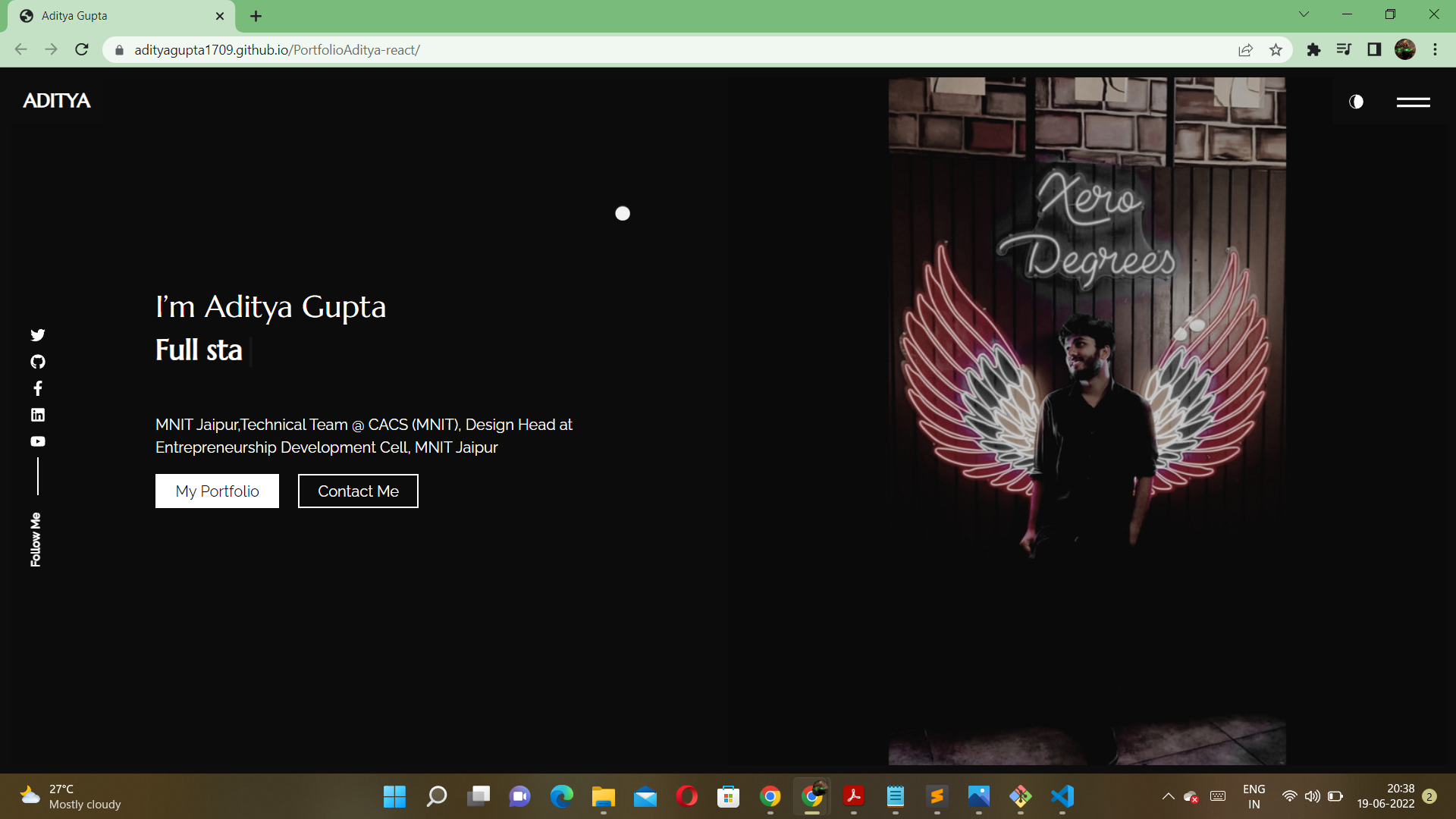Reload the current page
This screenshot has width=1456, height=819.
click(x=82, y=50)
